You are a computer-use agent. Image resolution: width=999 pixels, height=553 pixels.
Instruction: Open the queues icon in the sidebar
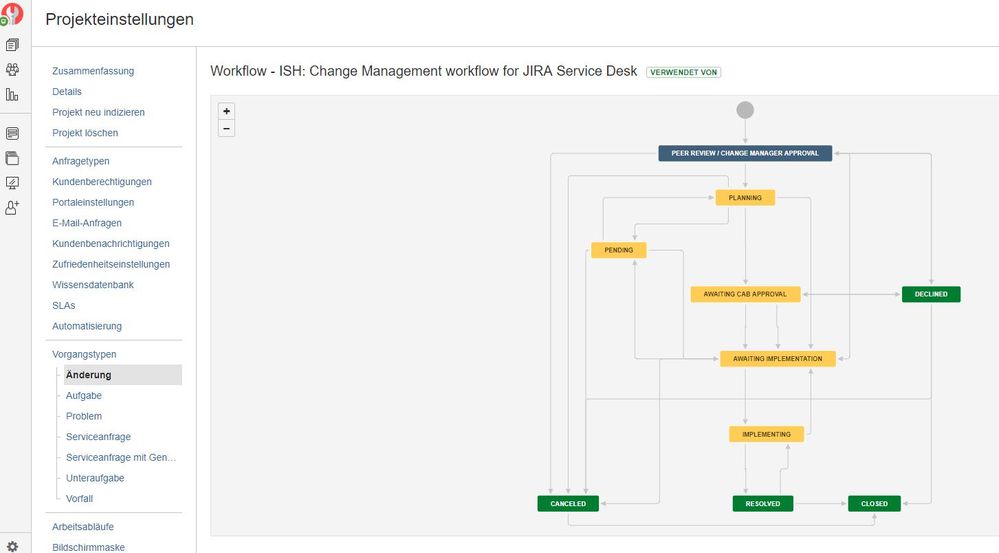[x=12, y=45]
